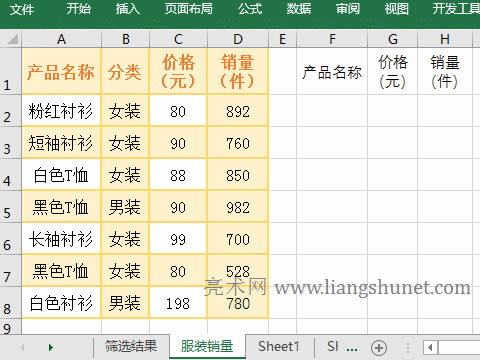Screen dimensions: 480x360
Task: Open the 插入 ribbon tab
Action: tap(128, 9)
